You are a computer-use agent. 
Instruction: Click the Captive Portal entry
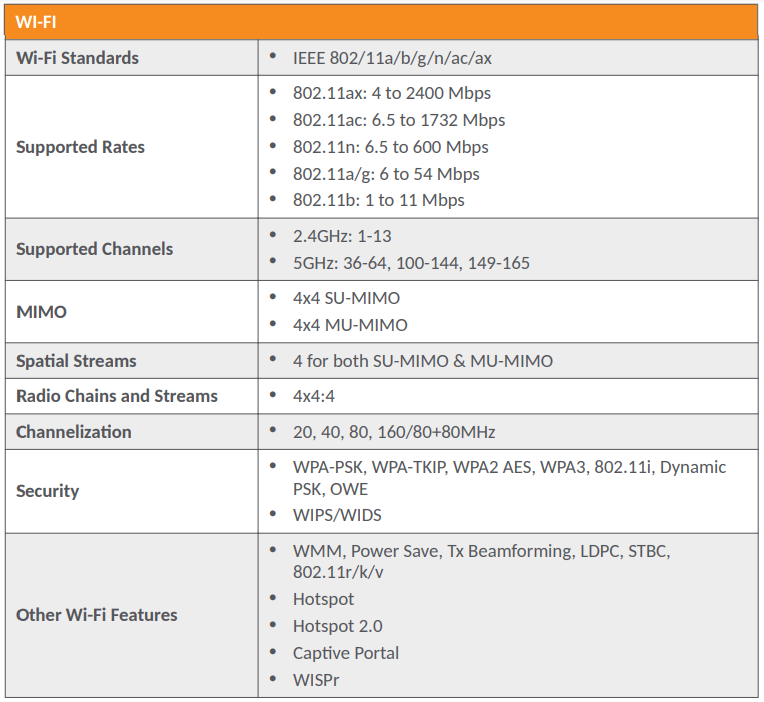tap(345, 653)
